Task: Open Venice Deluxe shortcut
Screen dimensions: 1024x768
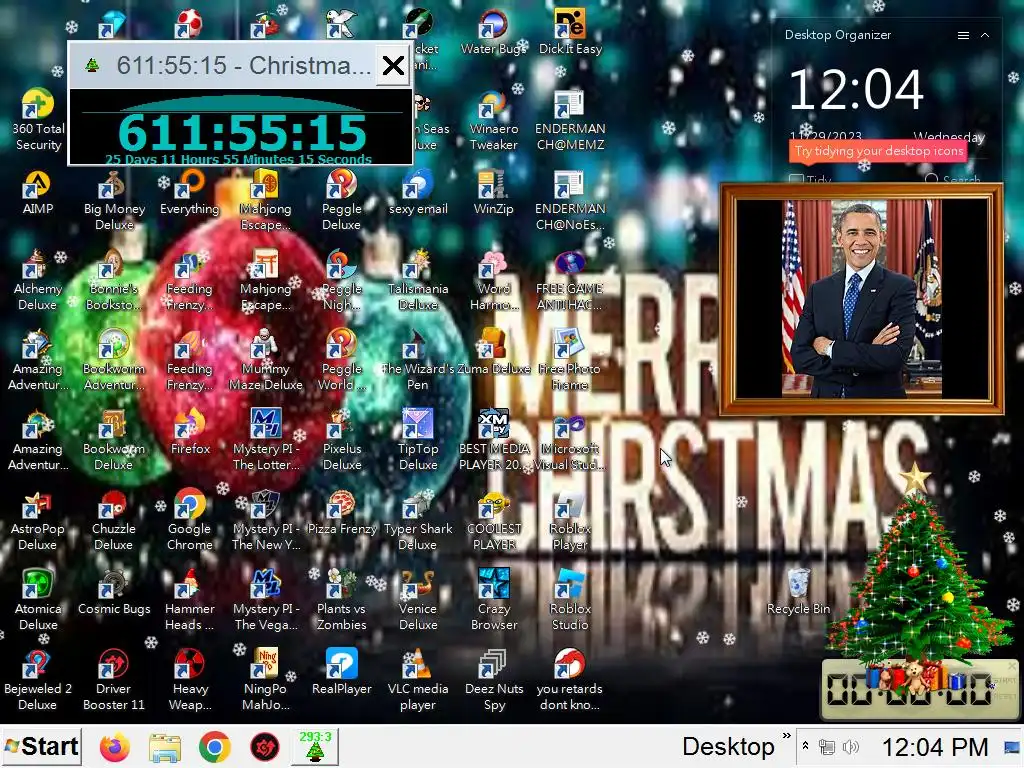Action: click(418, 600)
